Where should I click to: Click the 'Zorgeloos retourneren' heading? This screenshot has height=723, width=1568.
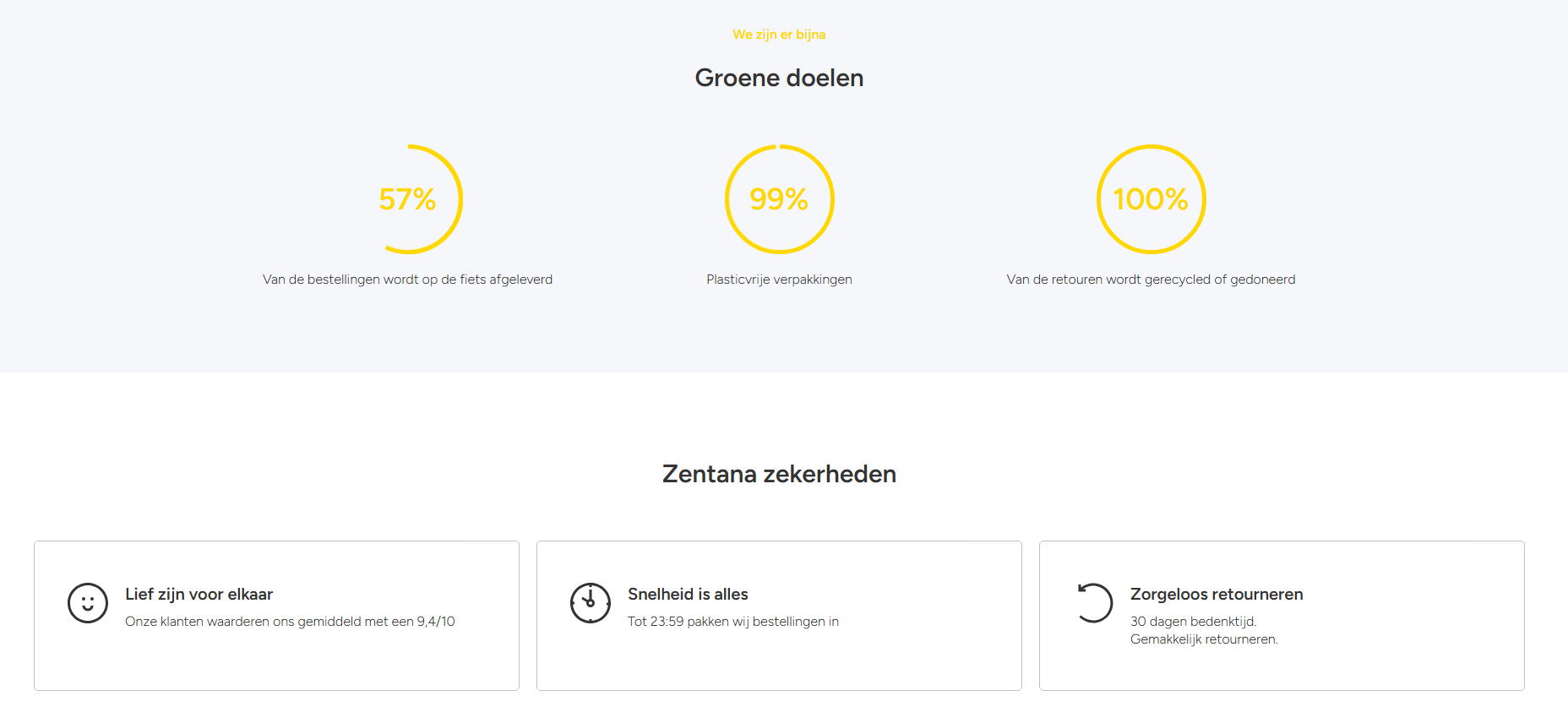pyautogui.click(x=1217, y=595)
